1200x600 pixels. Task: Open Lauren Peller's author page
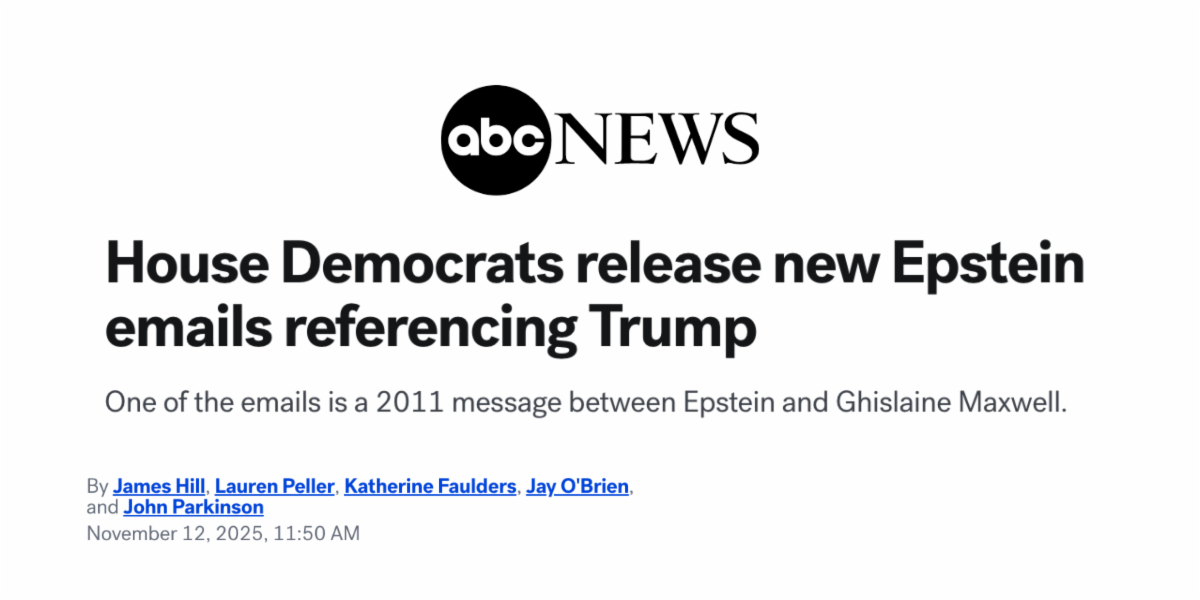click(275, 487)
